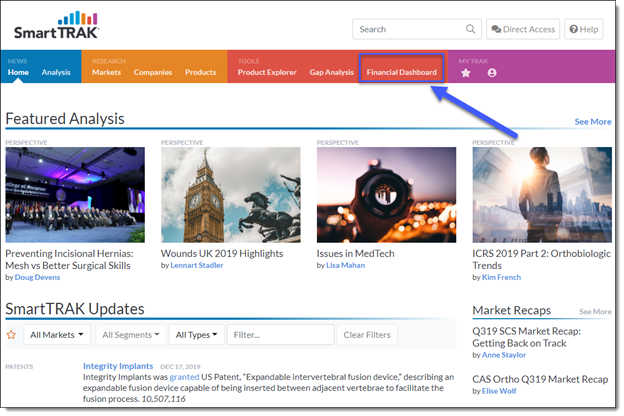This screenshot has height=416, width=624.
Task: Click the Clear Filters button
Action: [367, 335]
